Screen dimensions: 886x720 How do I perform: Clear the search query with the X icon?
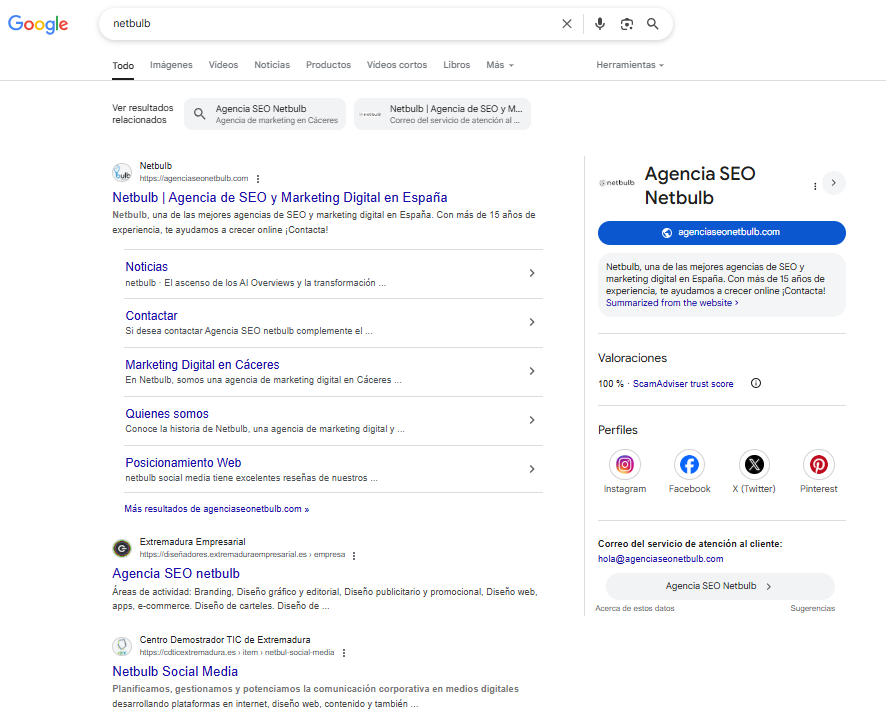click(x=566, y=23)
